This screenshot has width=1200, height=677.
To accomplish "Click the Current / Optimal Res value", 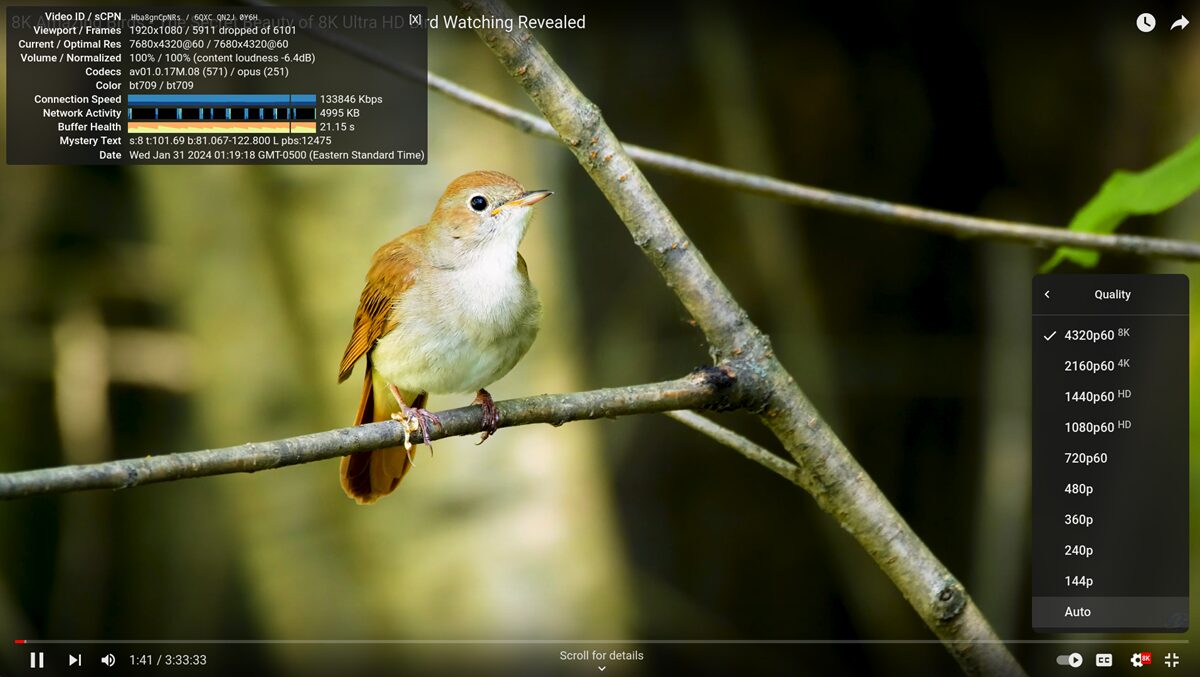I will 209,44.
